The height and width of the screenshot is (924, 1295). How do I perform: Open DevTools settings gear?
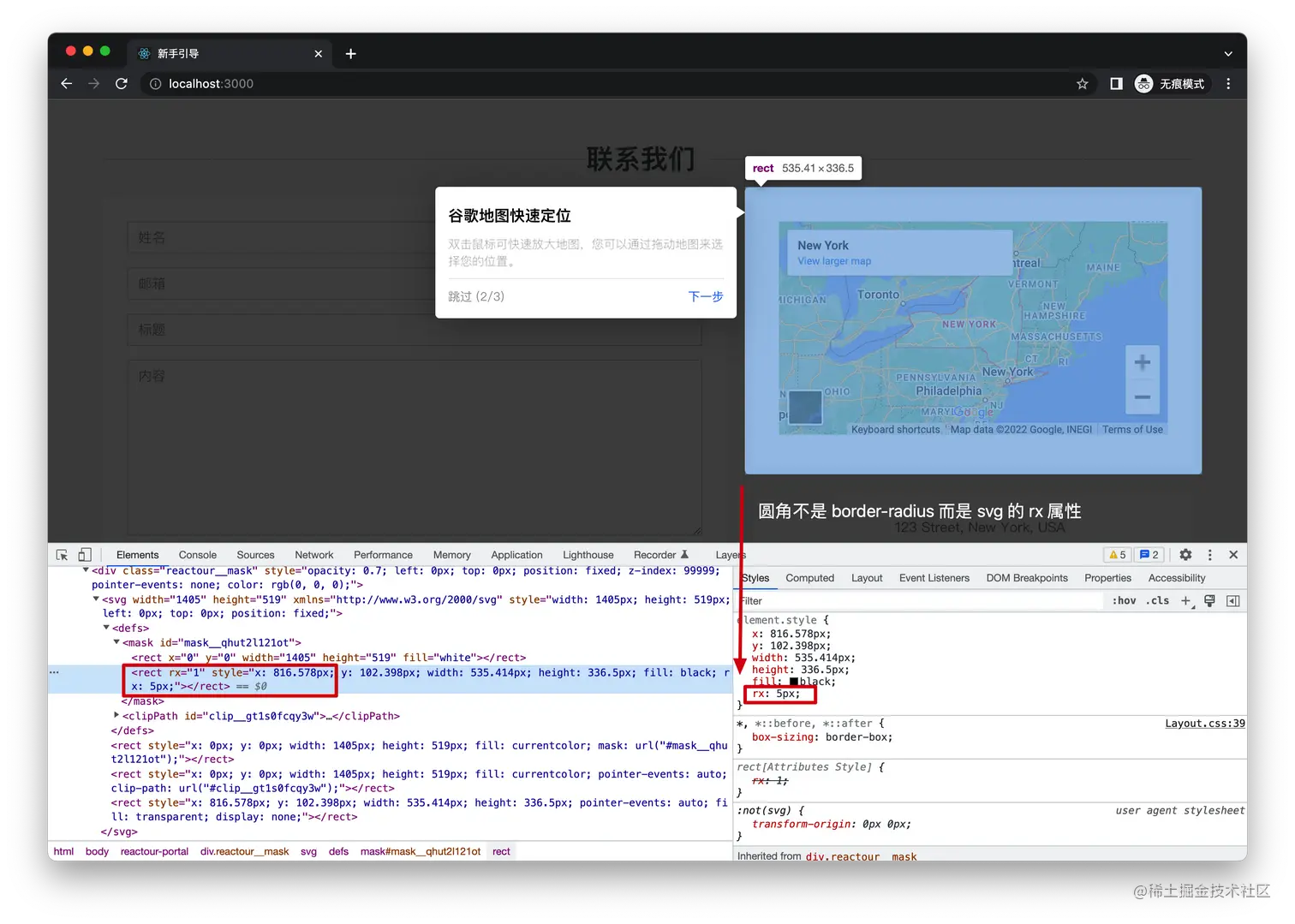(x=1185, y=555)
